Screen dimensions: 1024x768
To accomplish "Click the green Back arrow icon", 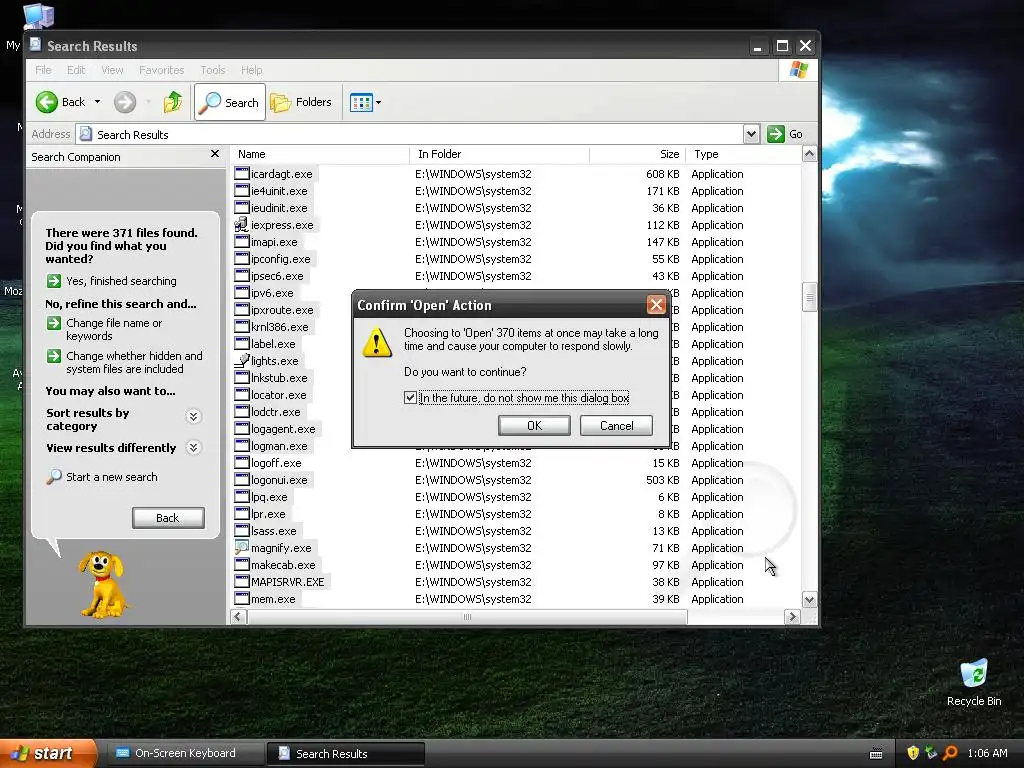I will click(x=46, y=102).
